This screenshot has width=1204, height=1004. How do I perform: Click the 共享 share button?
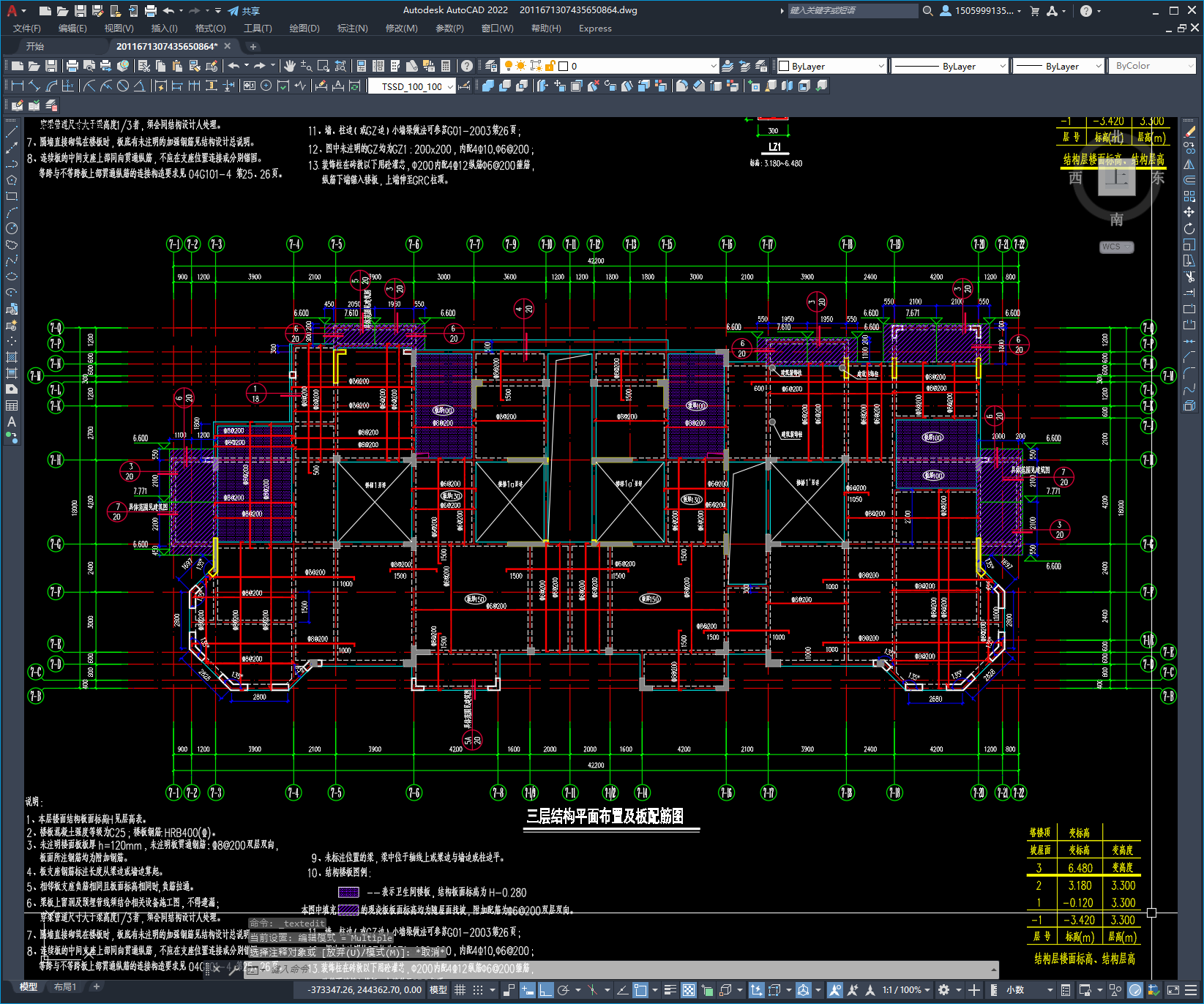coord(244,11)
